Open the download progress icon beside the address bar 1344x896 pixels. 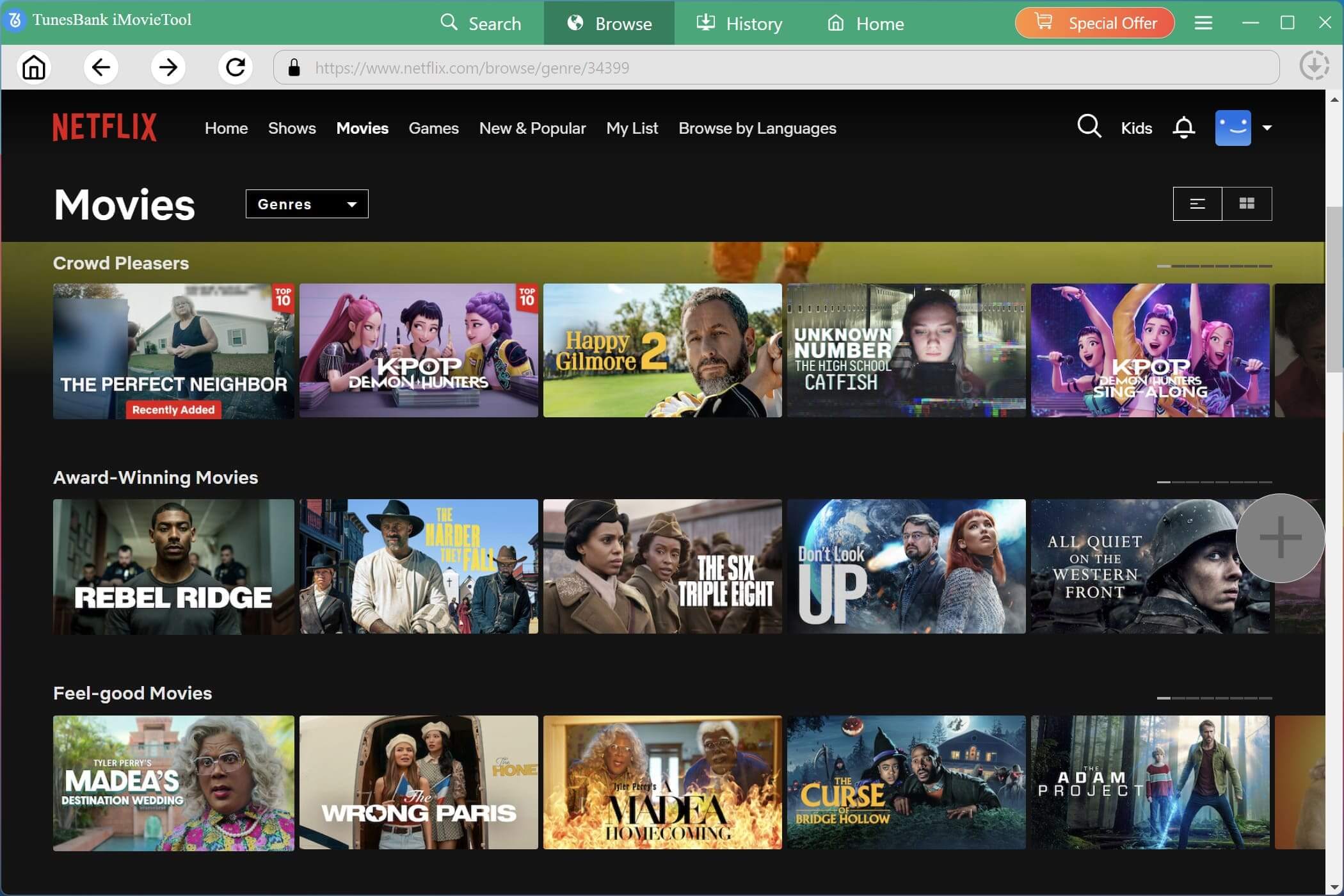point(1314,66)
